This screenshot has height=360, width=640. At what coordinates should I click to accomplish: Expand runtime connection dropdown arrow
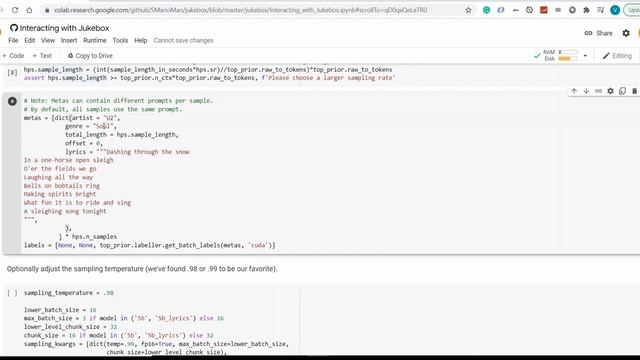tap(585, 56)
